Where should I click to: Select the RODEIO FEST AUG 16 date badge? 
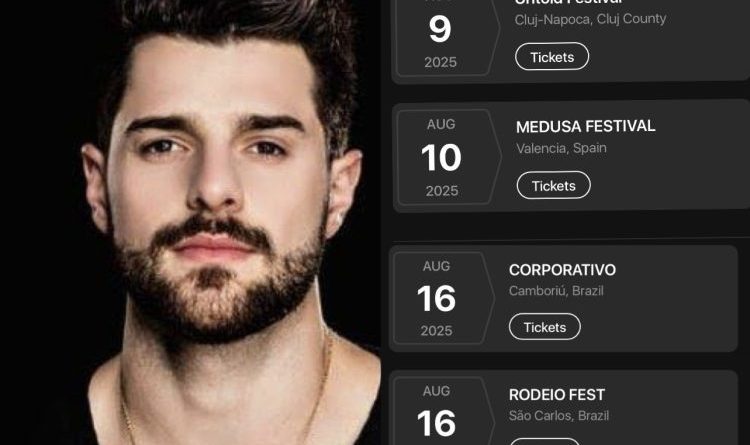(443, 412)
